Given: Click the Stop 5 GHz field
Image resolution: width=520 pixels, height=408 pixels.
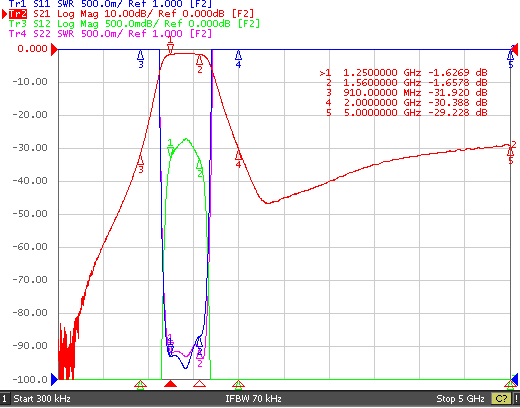Looking at the screenshot, I should [460, 399].
